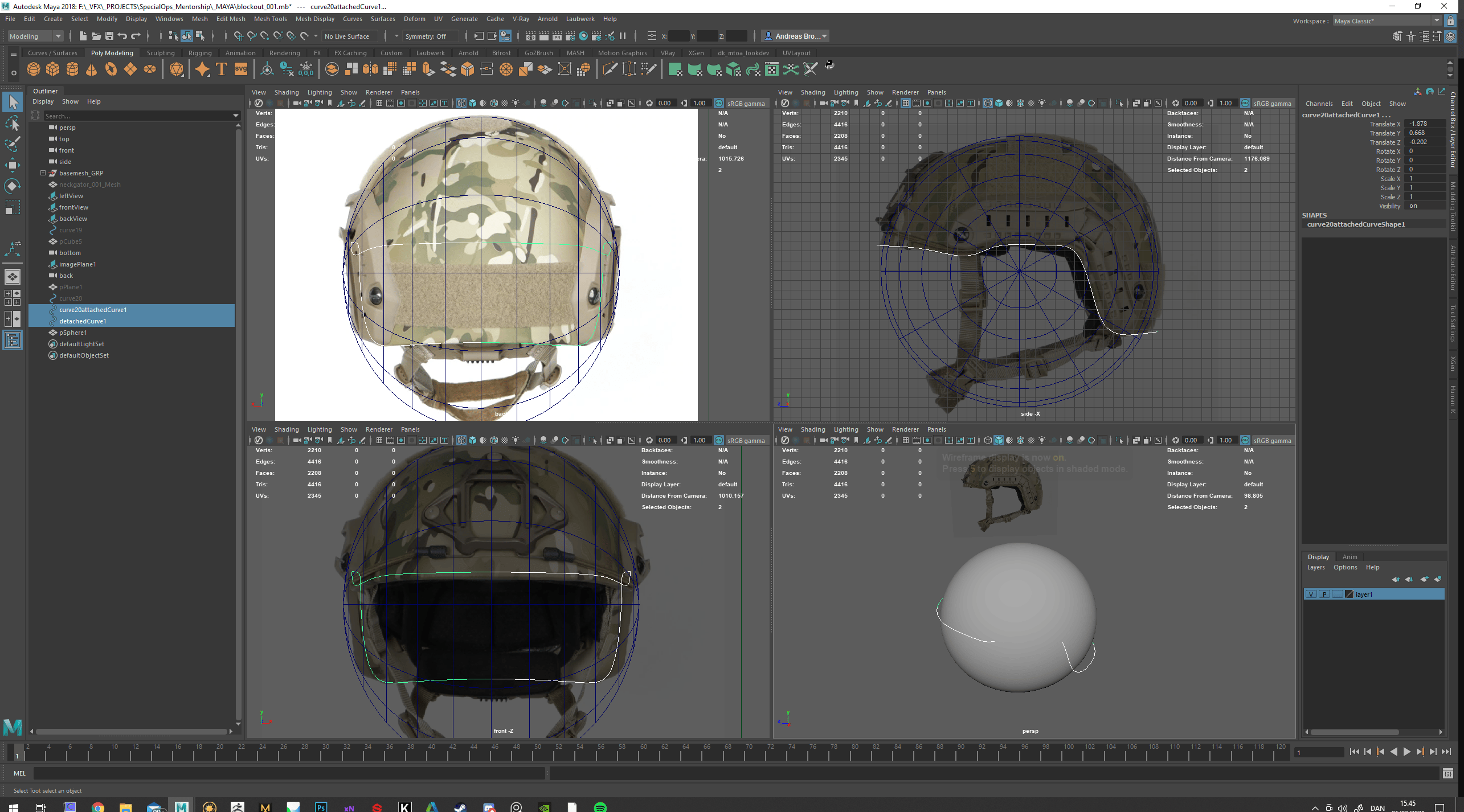
Task: Open Layers menu in layer editor
Action: (1316, 567)
